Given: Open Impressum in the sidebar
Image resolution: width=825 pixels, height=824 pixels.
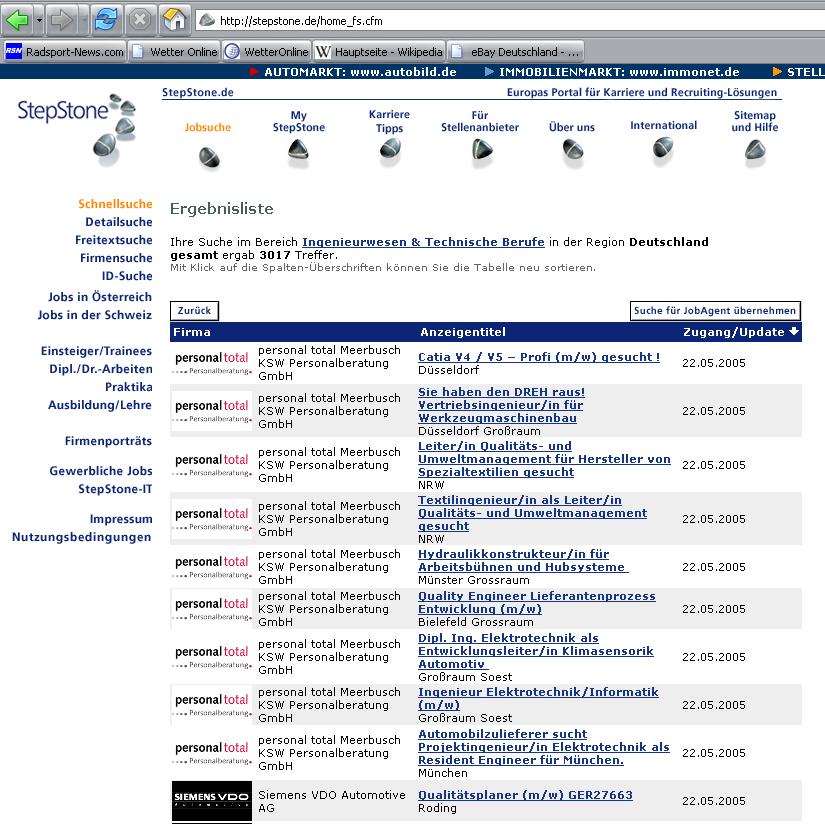Looking at the screenshot, I should coord(121,519).
